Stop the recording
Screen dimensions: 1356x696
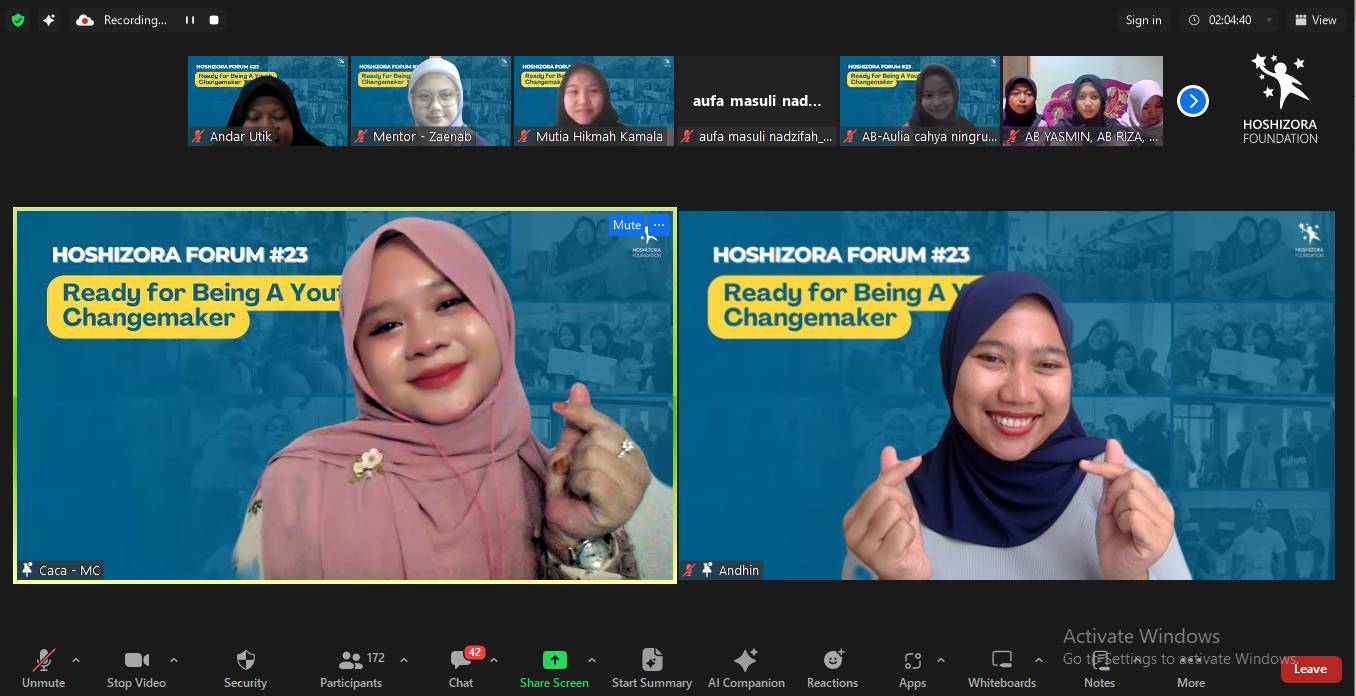tap(214, 20)
